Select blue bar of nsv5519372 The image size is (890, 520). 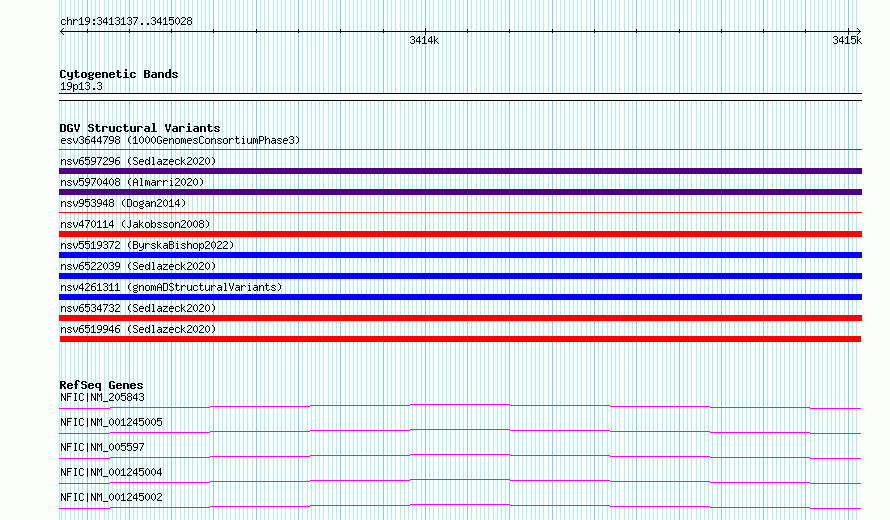tap(460, 255)
